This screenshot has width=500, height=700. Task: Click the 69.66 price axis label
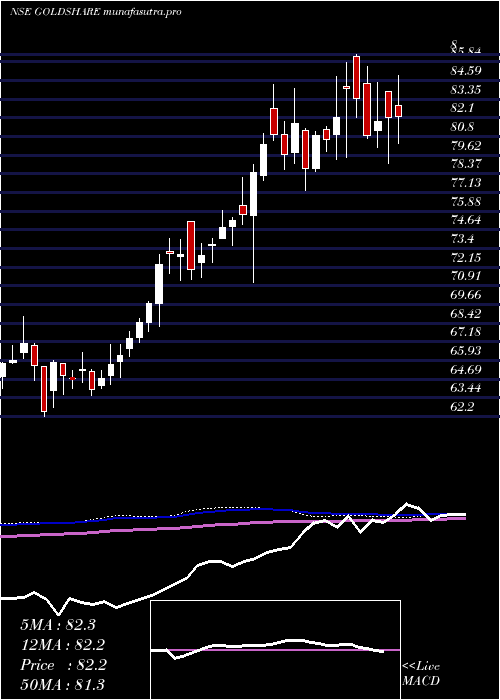(x=466, y=295)
